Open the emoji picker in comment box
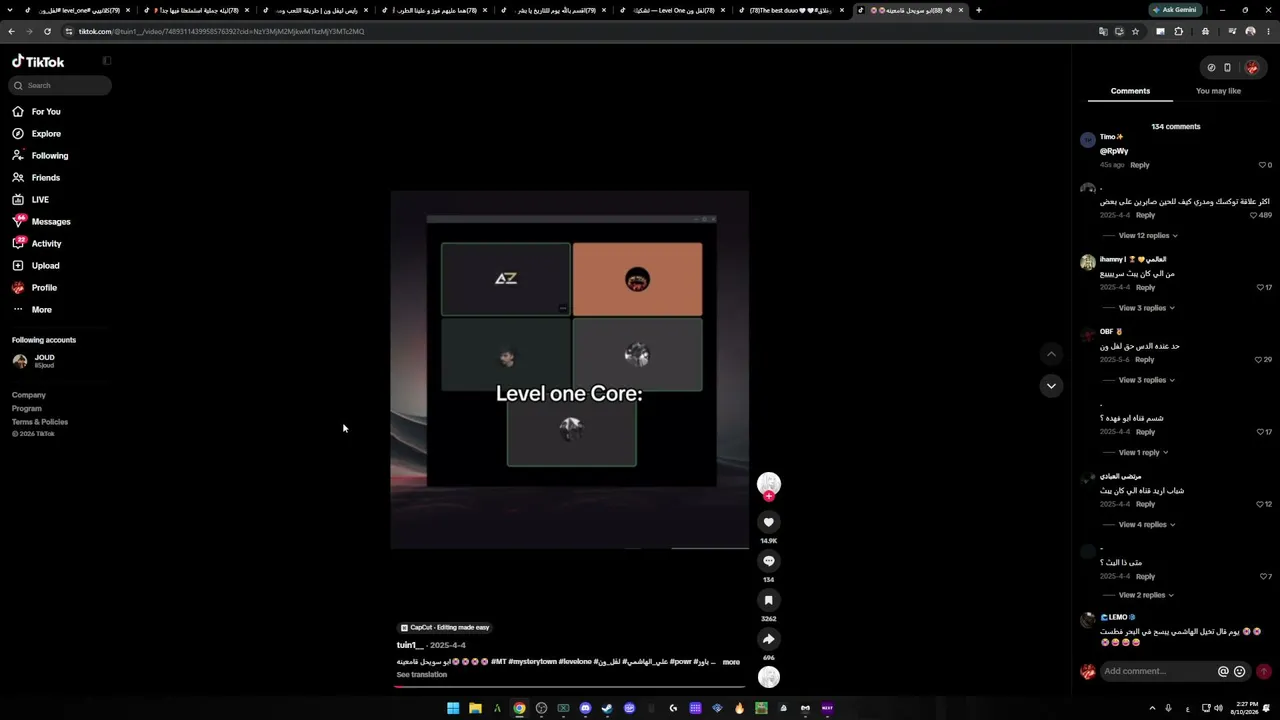Screen dimensions: 1280x720 coord(1240,672)
